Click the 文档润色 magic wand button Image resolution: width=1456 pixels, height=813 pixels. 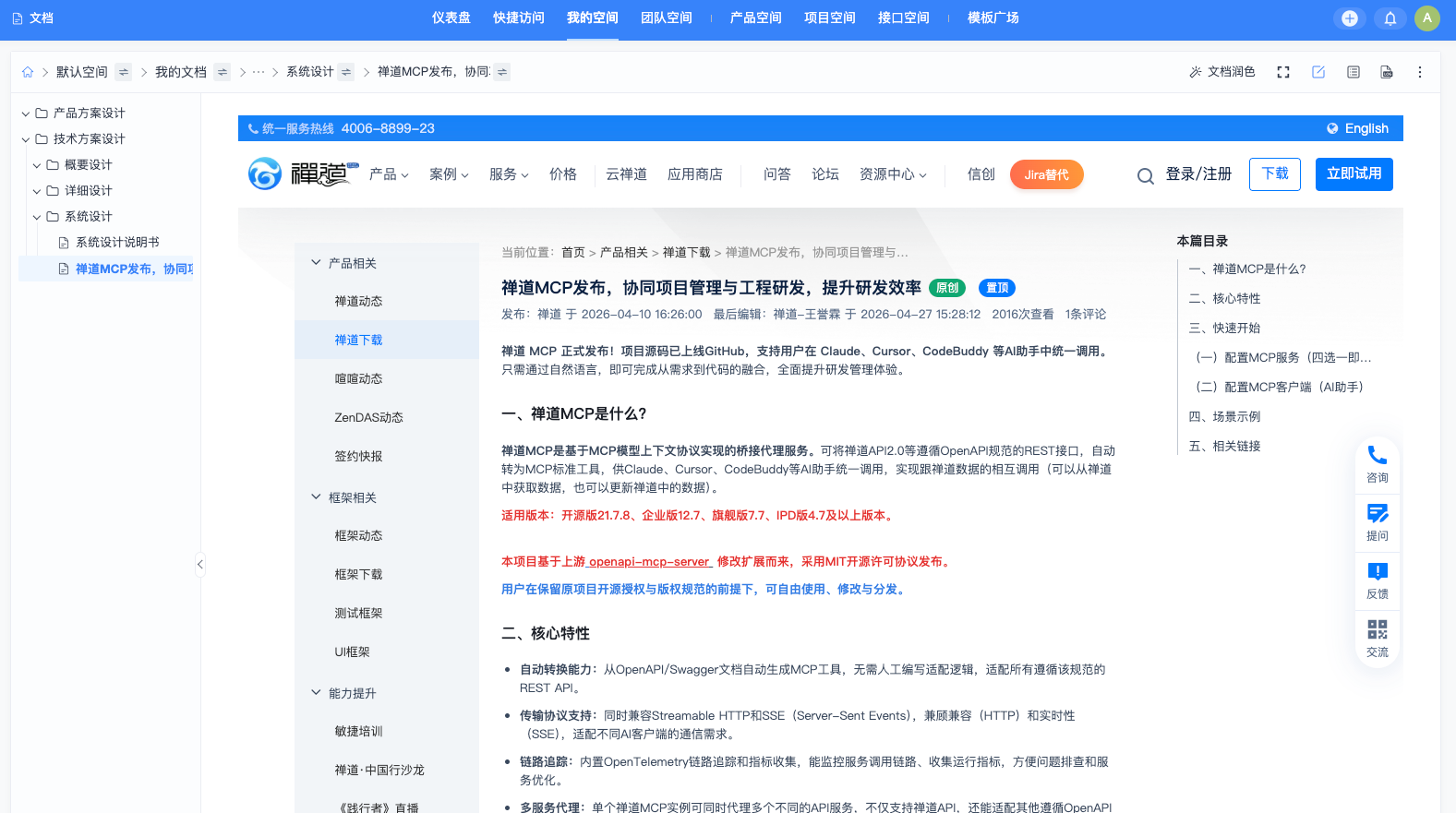(1222, 72)
